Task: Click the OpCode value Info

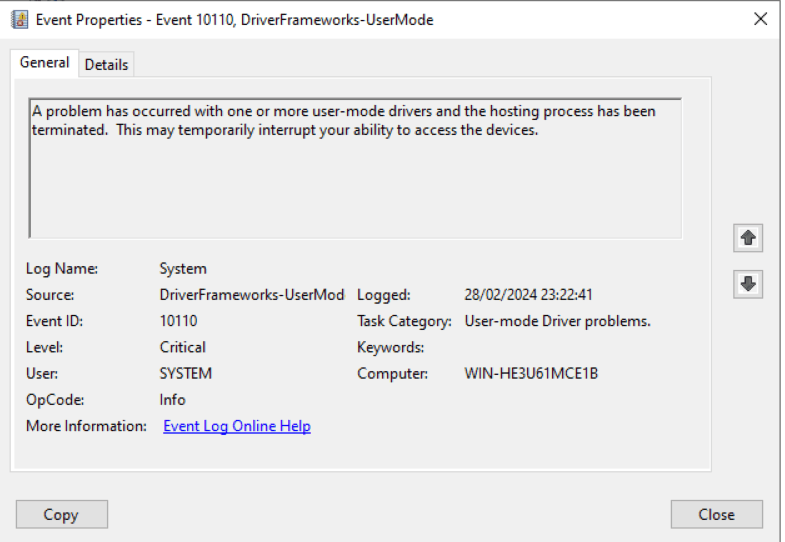Action: coord(172,400)
